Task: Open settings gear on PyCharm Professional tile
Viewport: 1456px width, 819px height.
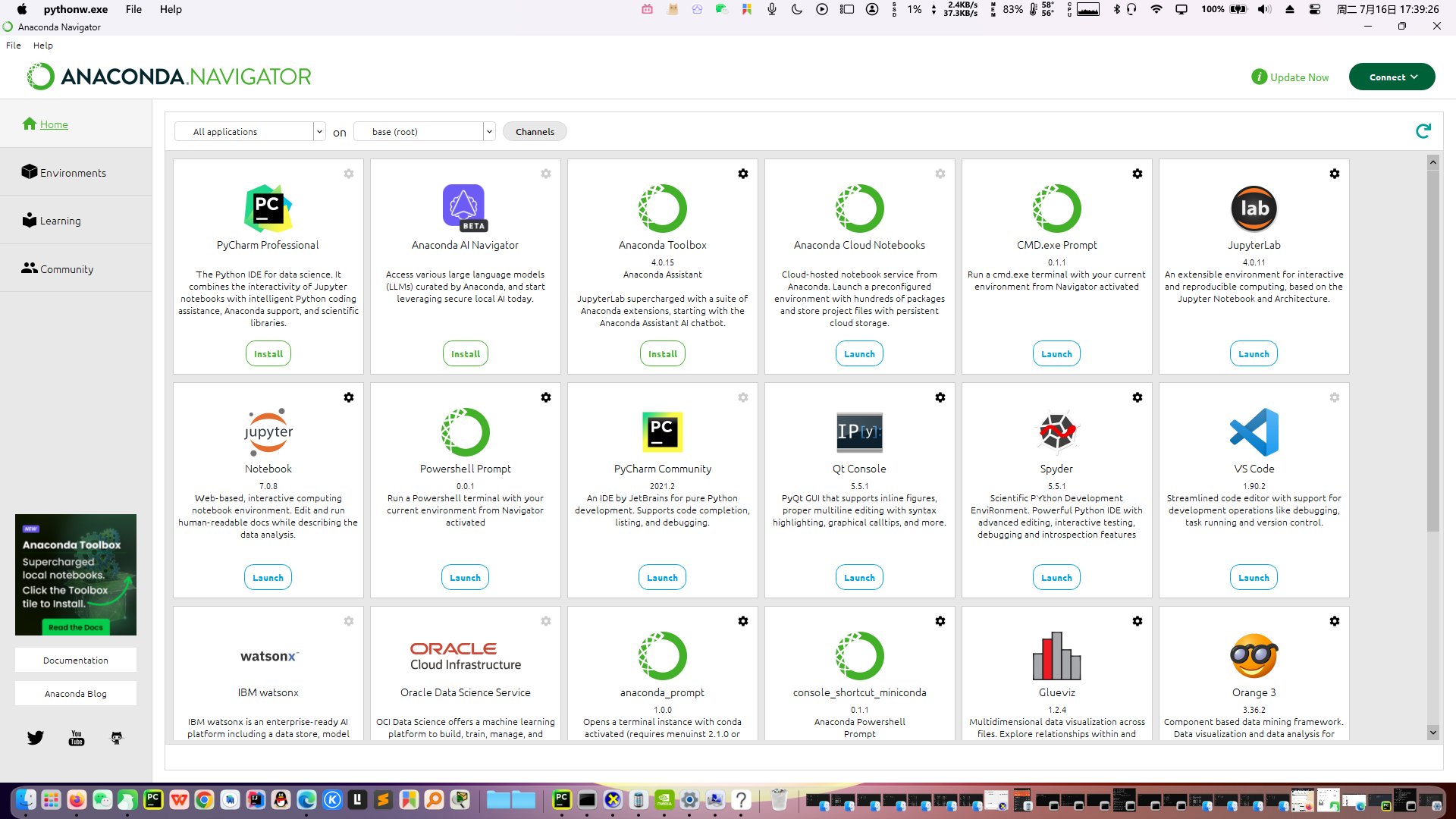Action: (x=349, y=174)
